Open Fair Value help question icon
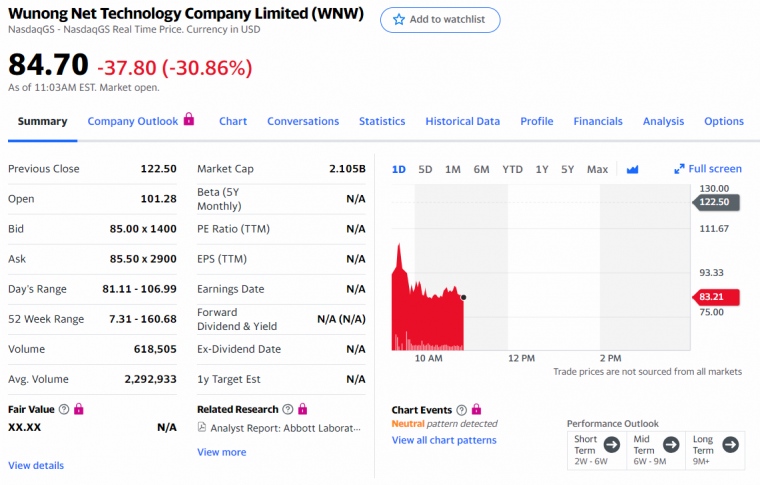760x485 pixels. 64,409
